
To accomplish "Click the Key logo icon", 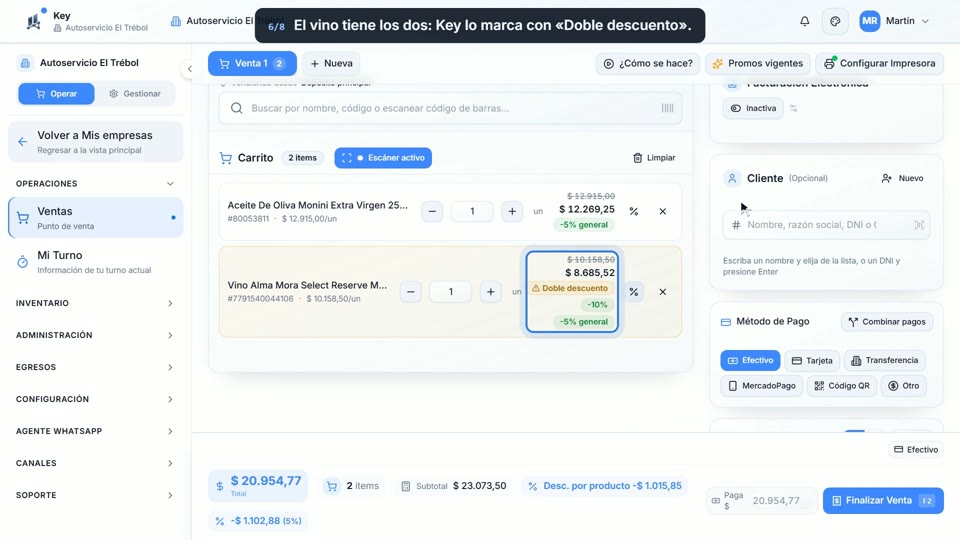I will coord(34,21).
